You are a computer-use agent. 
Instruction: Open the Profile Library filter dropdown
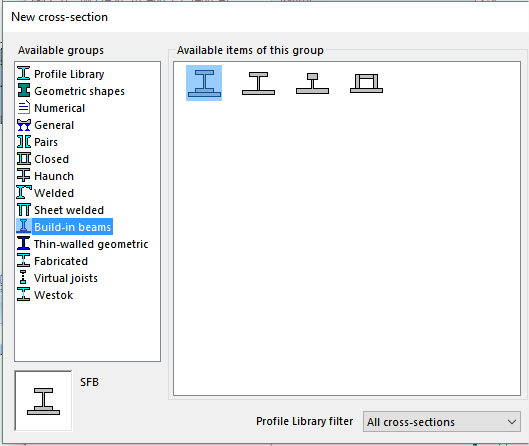tap(442, 422)
